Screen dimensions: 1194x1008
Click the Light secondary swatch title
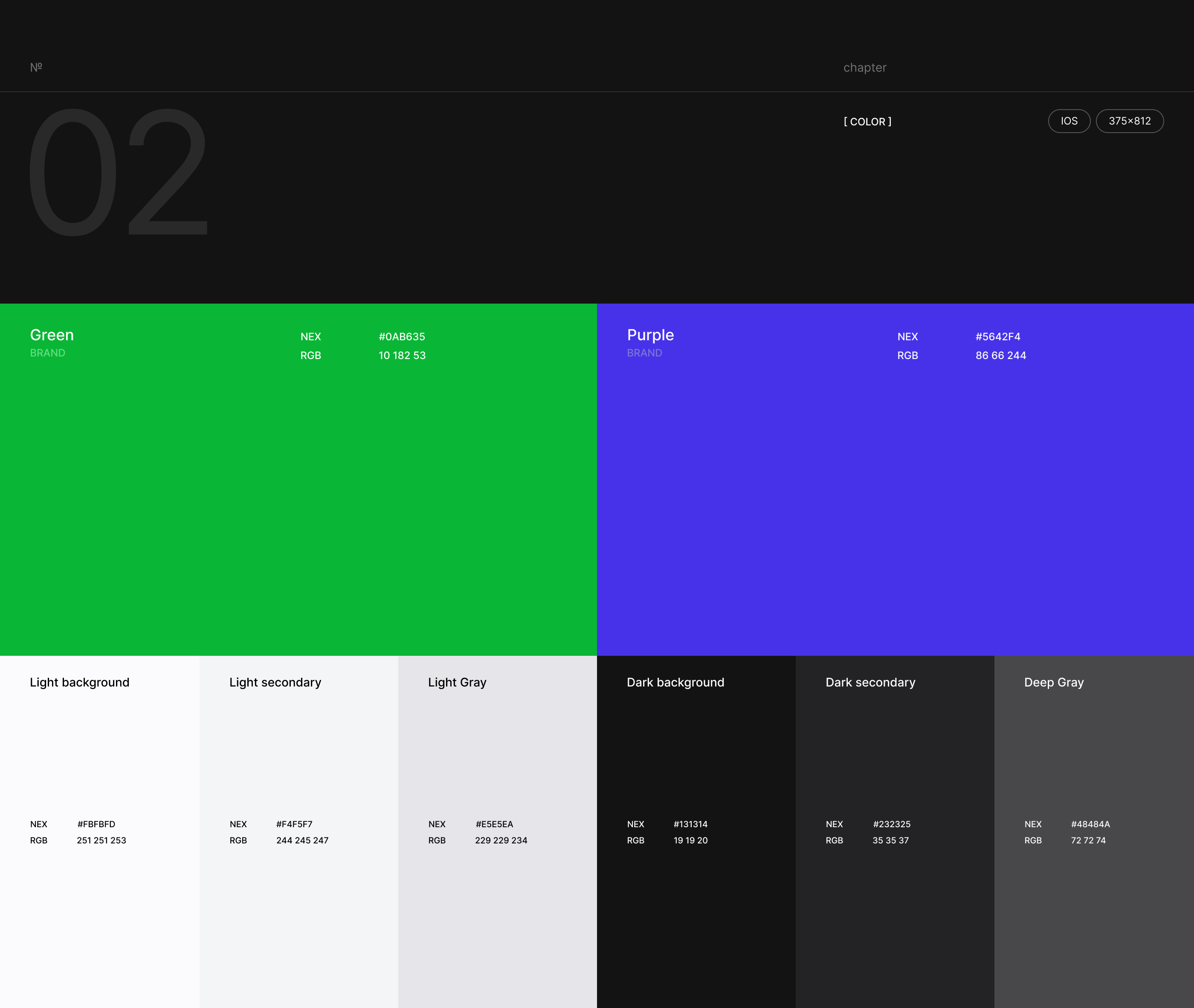(x=275, y=682)
